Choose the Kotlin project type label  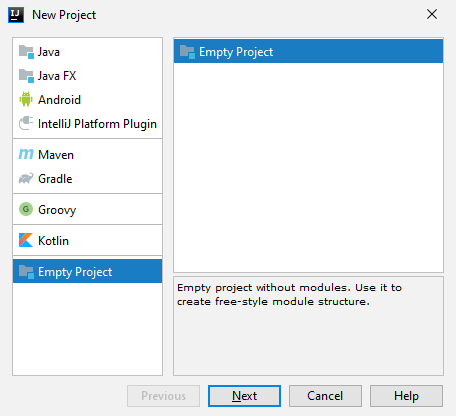[x=53, y=241]
